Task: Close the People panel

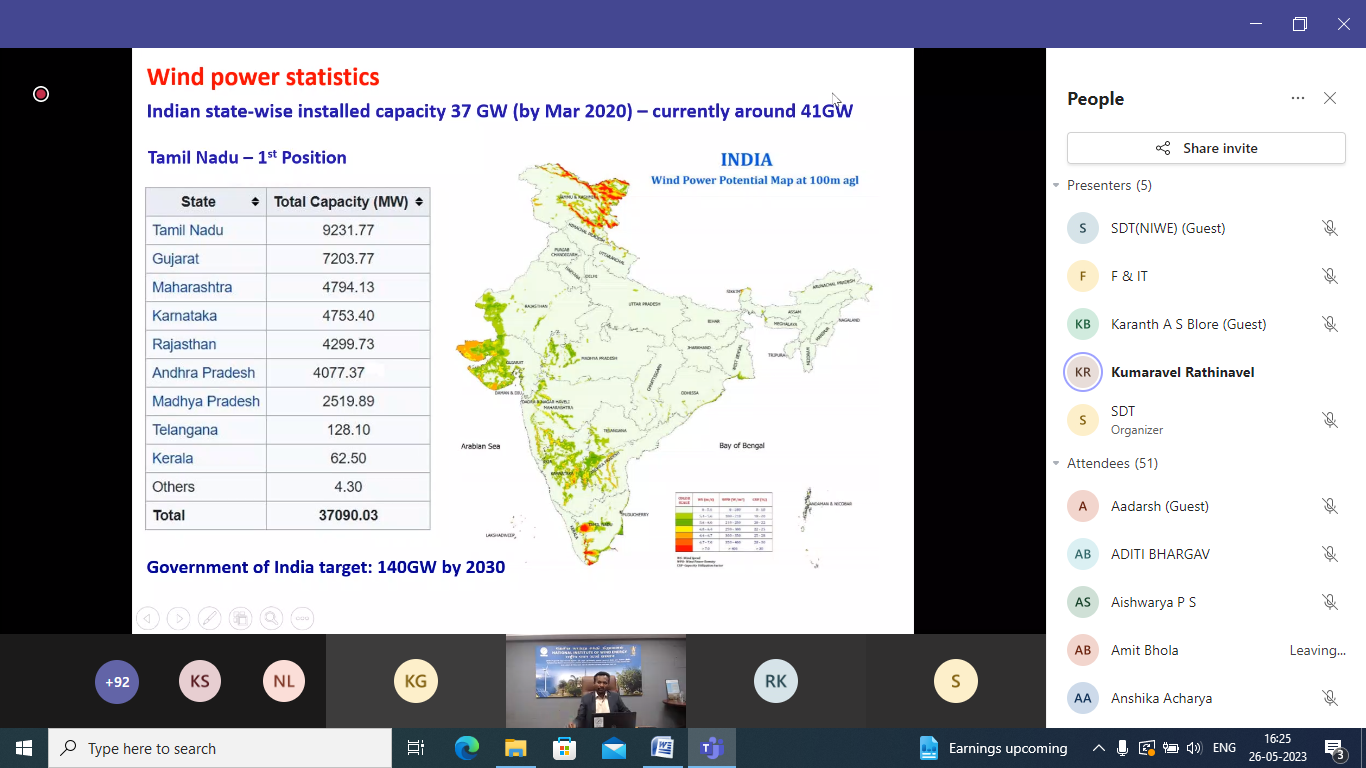Action: coord(1330,98)
